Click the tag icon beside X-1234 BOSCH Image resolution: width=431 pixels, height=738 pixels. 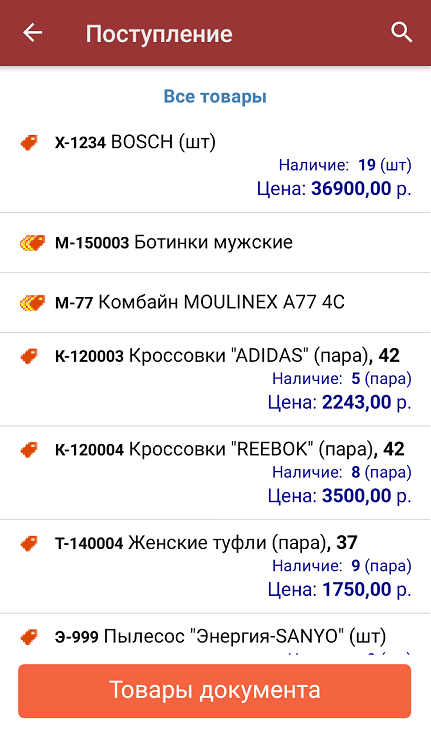click(29, 143)
